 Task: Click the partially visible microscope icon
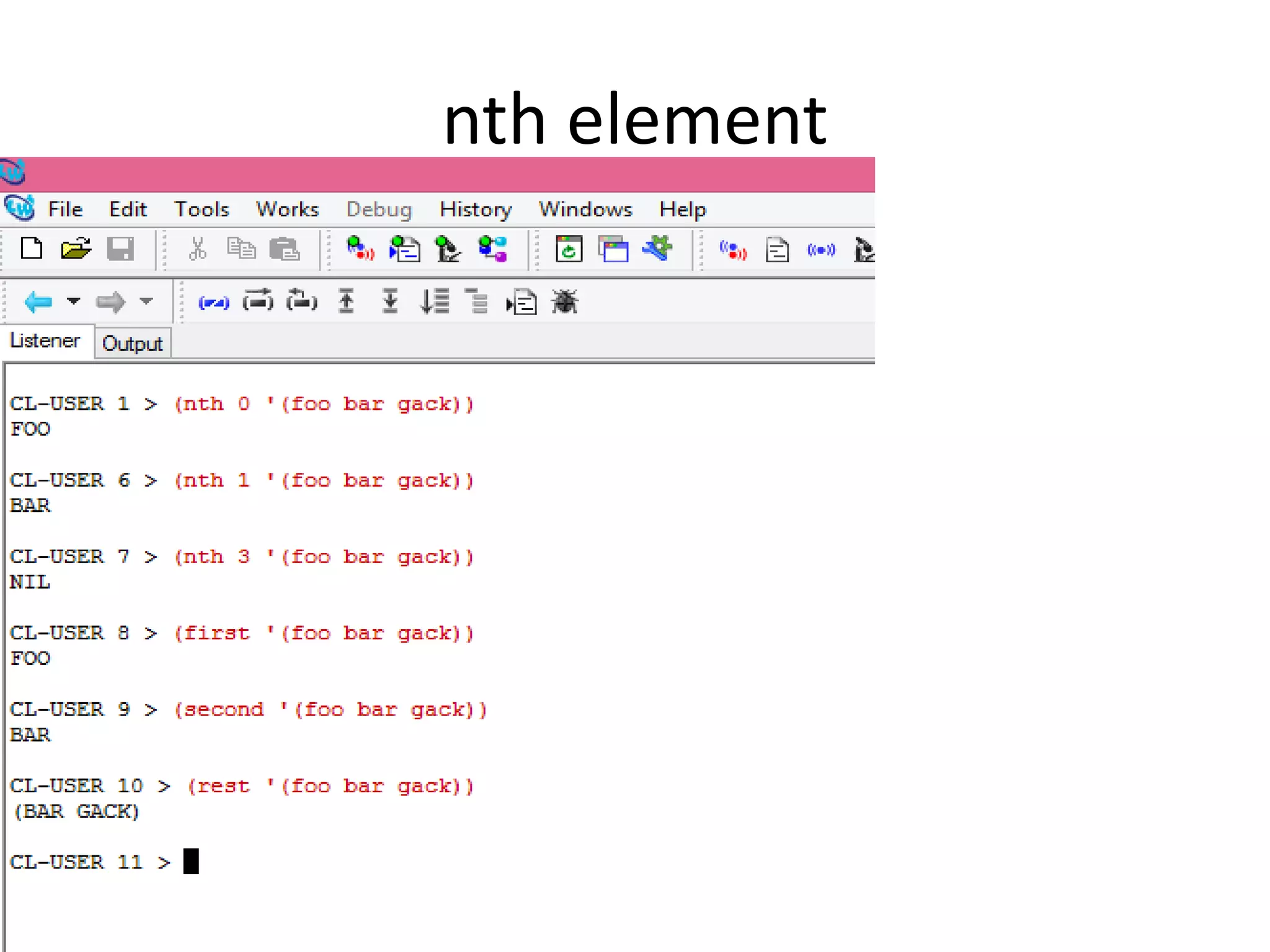pyautogui.click(x=864, y=250)
